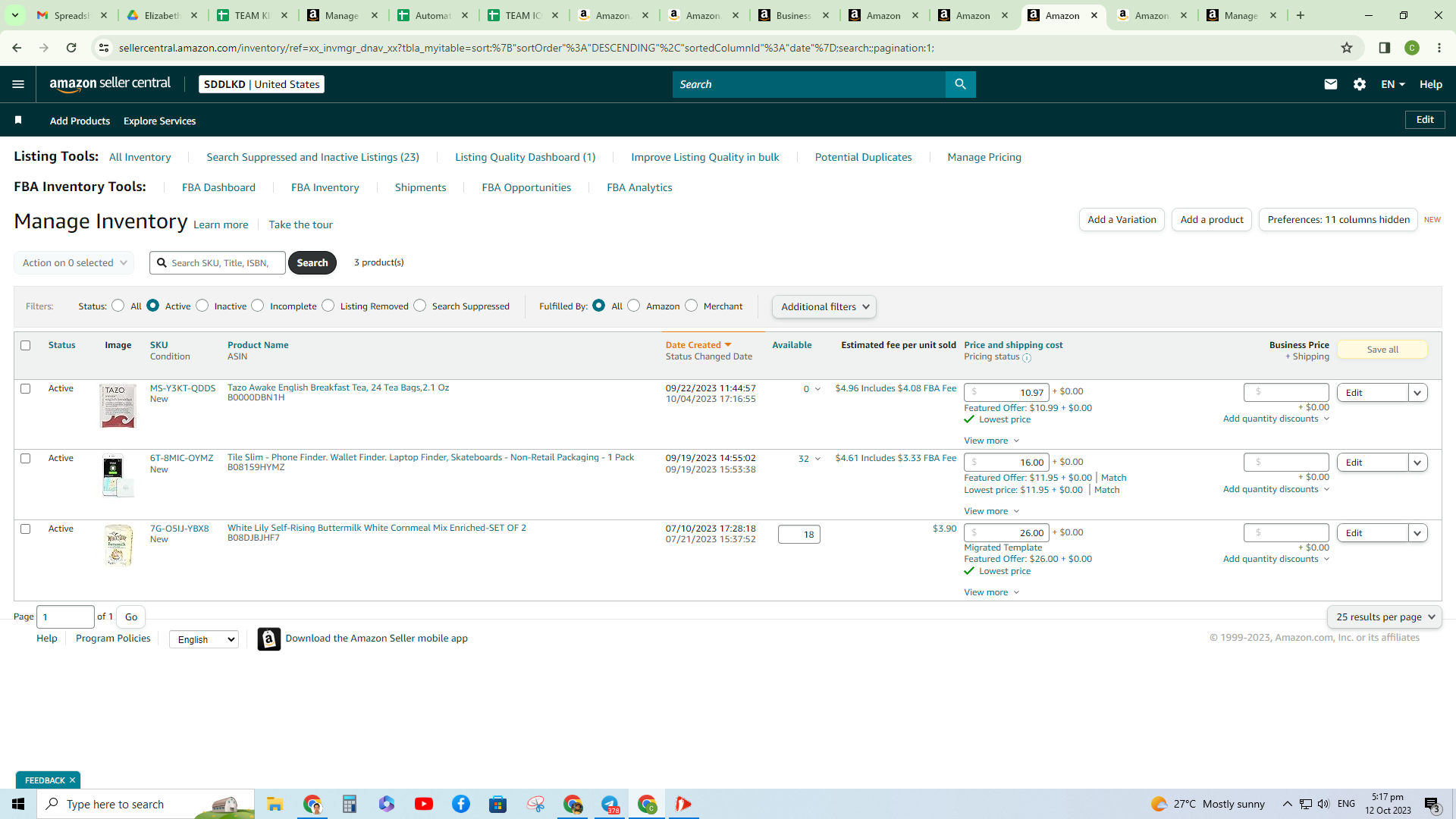Open FBA Inventory tools
1456x819 pixels.
325,187
